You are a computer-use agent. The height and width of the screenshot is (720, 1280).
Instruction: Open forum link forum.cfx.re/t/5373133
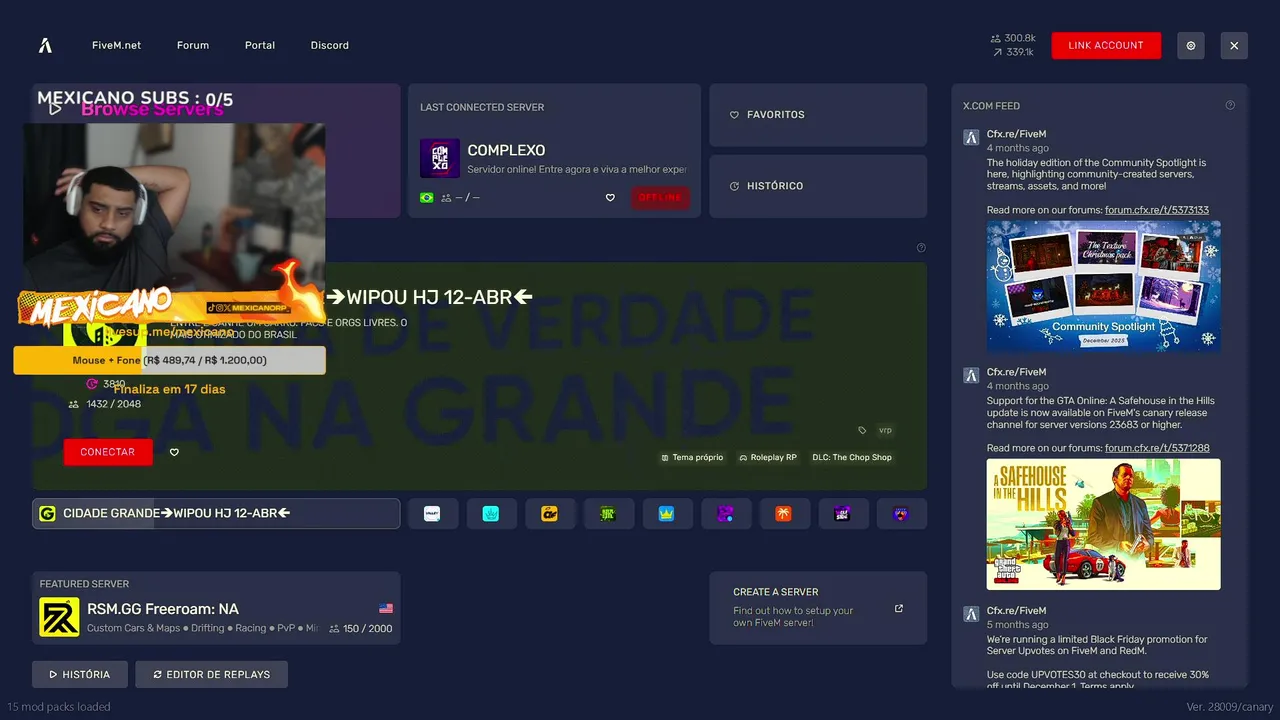(1157, 210)
